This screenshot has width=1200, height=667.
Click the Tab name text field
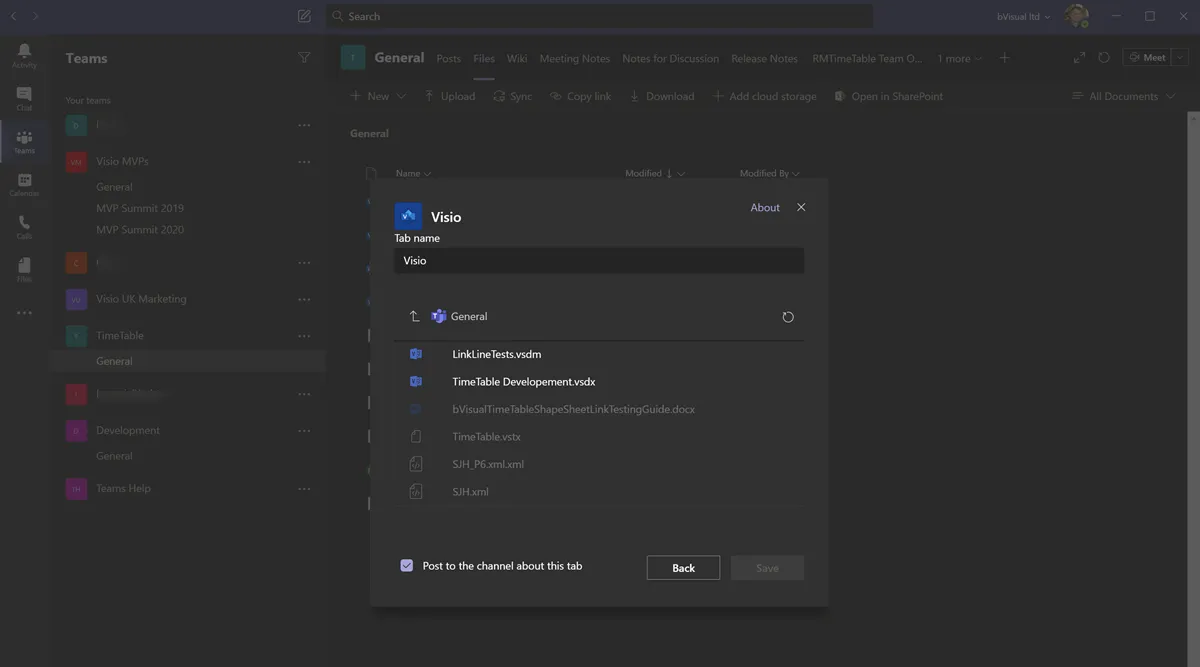click(x=599, y=260)
